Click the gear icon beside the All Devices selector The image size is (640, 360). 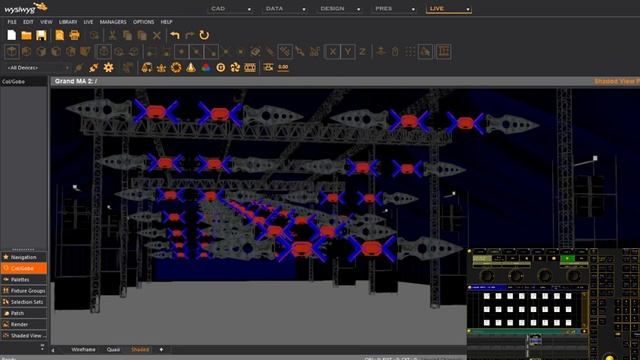click(x=109, y=67)
